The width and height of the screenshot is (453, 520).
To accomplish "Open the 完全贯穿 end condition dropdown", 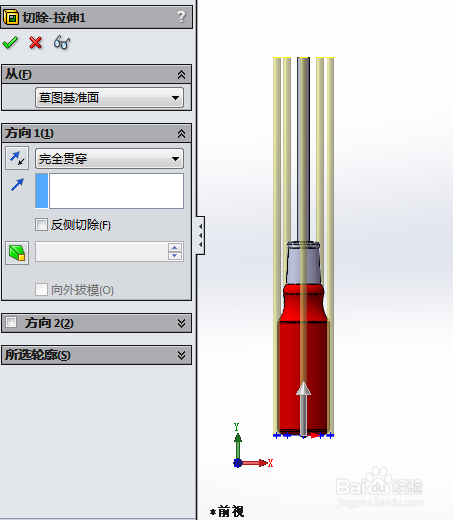I will pyautogui.click(x=109, y=159).
